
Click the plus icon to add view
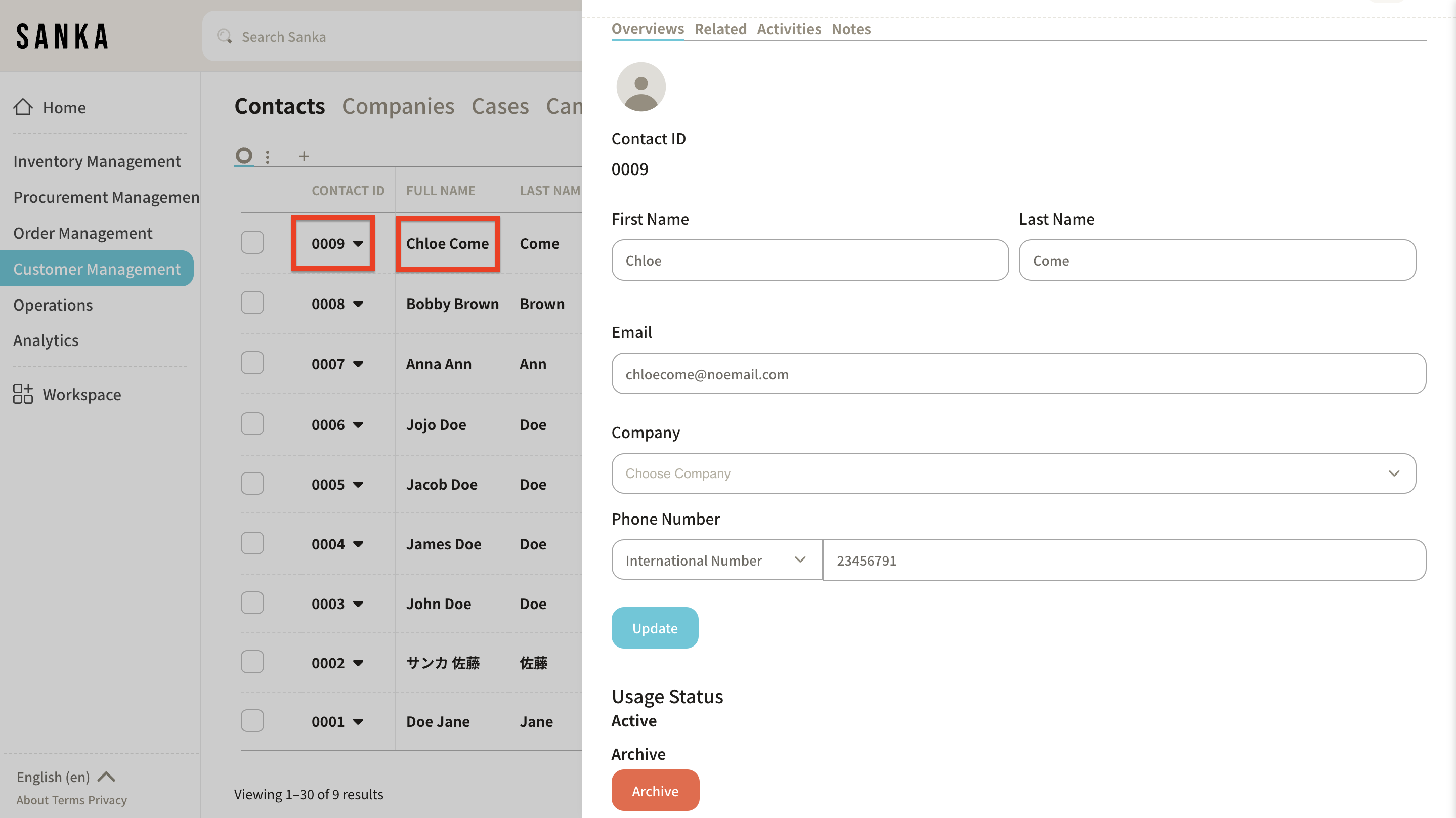(x=304, y=157)
